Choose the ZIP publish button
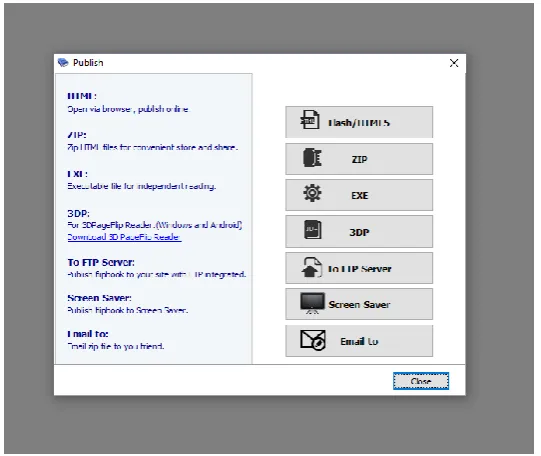 coord(359,159)
